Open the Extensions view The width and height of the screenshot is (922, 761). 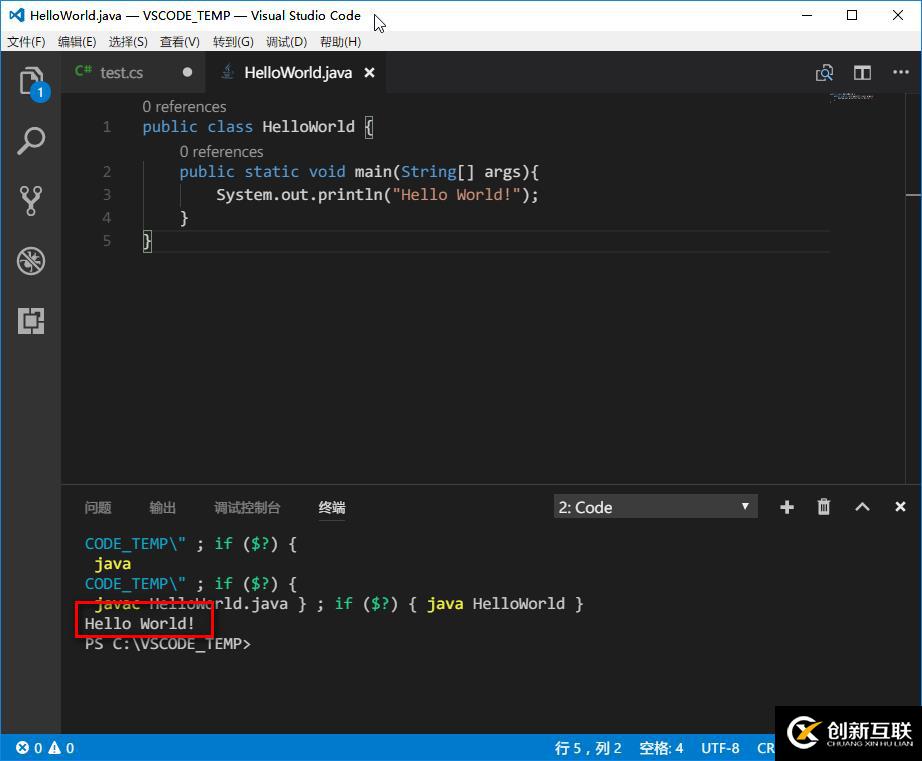31,321
